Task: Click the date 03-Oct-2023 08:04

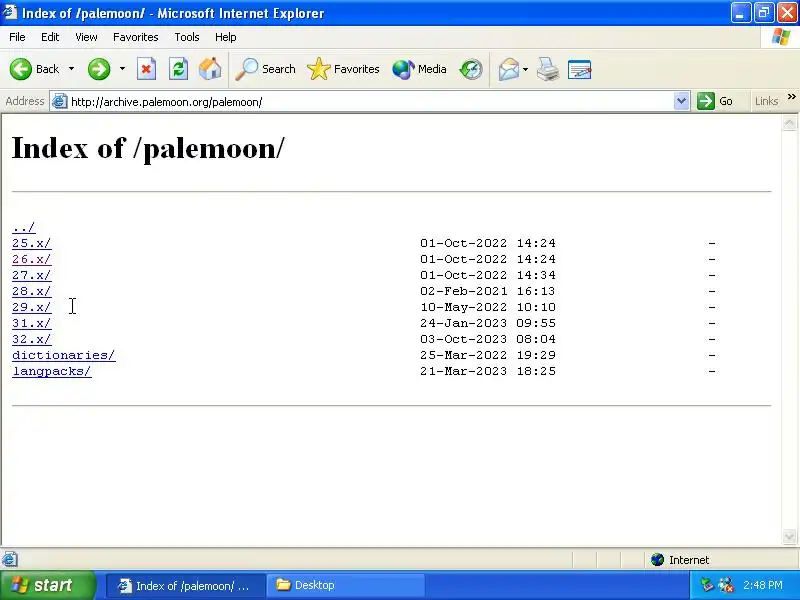Action: [x=488, y=339]
